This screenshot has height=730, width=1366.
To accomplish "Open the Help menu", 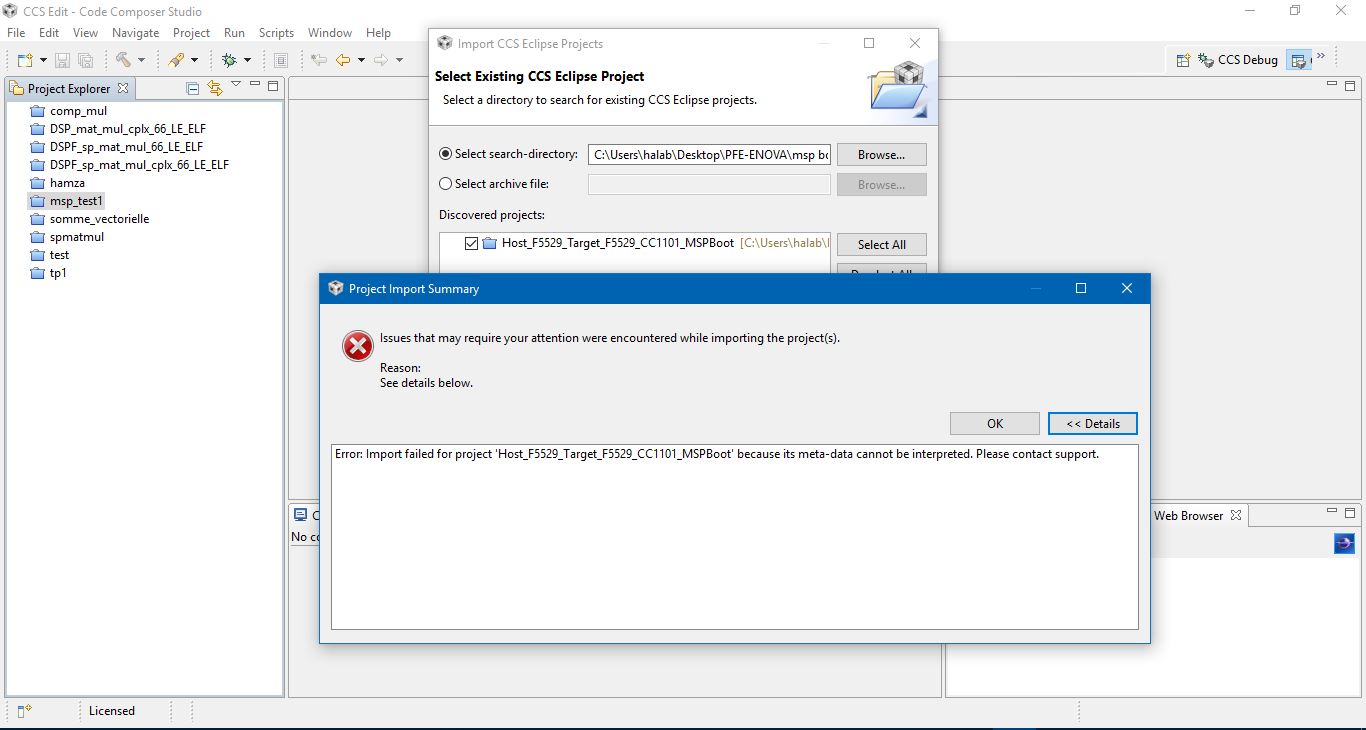I will 378,33.
